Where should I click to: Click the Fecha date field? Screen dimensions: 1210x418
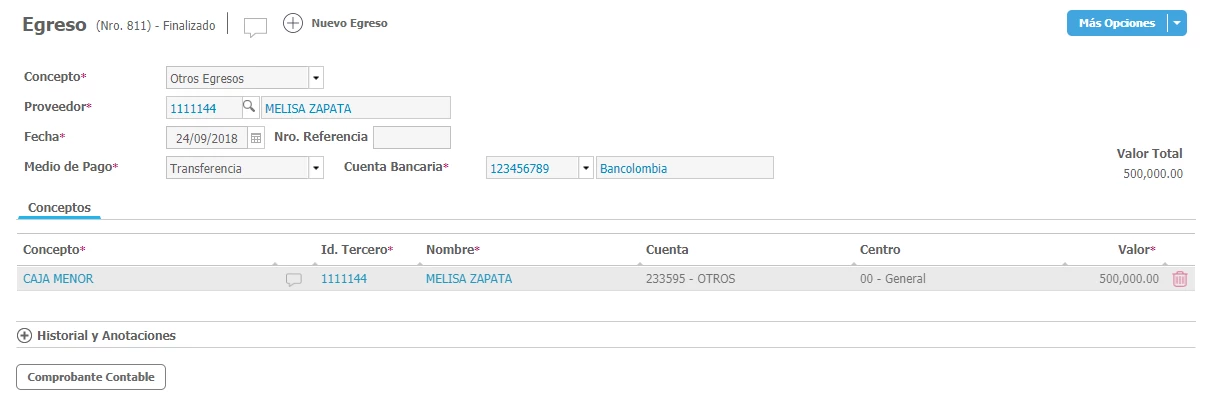coord(205,137)
